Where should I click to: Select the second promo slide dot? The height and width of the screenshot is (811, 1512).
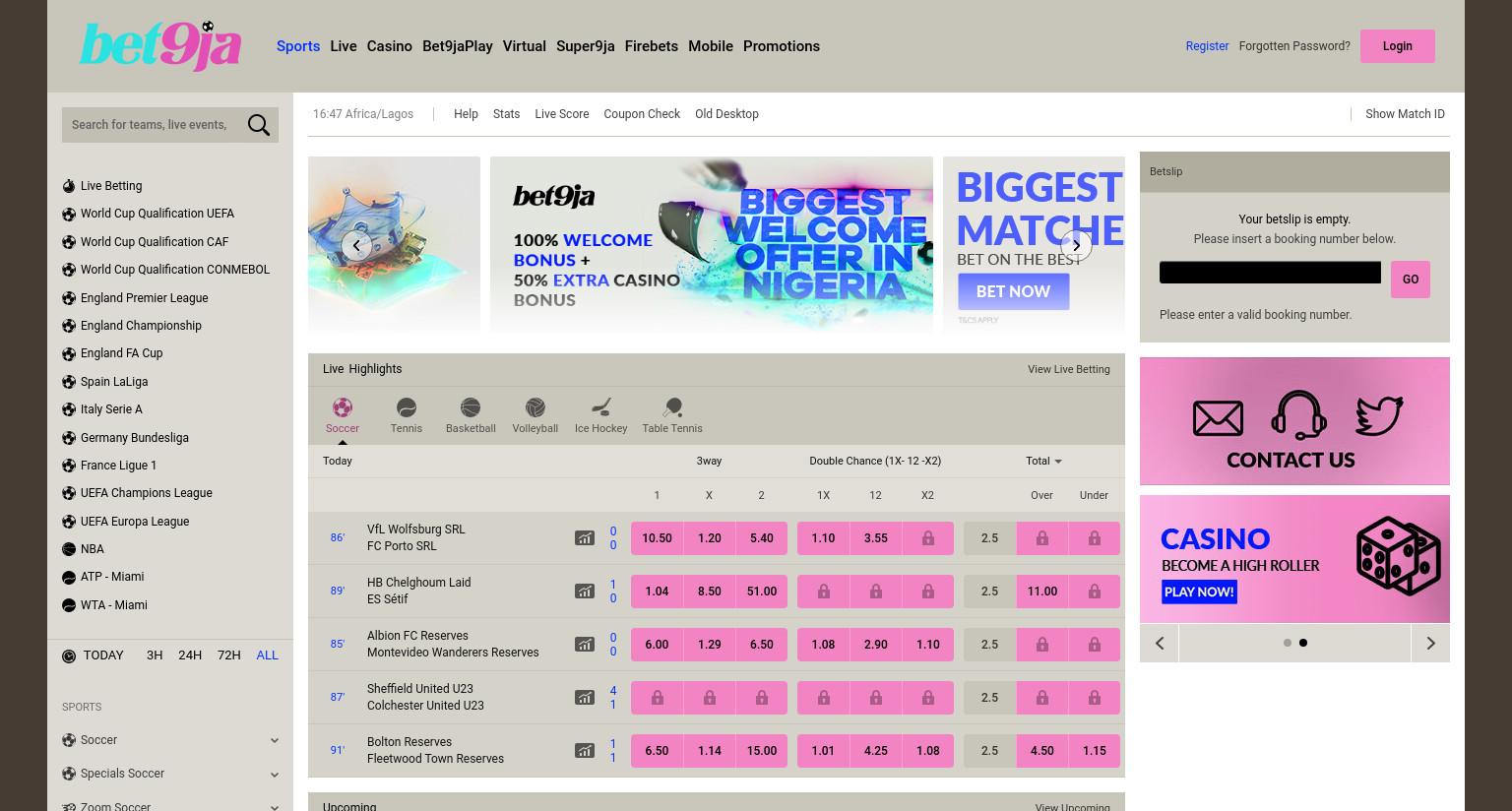click(1303, 643)
